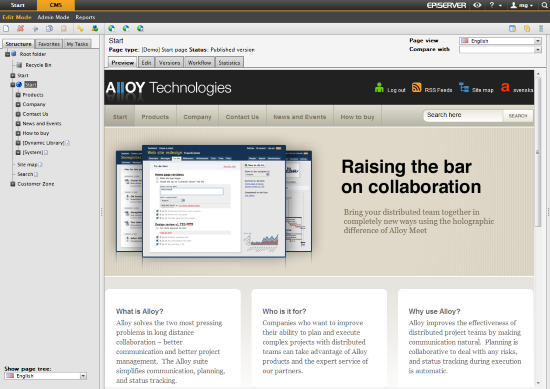This screenshot has height=389, width=550.
Task: Click the yellow file manager icon at right
Action: click(x=527, y=28)
